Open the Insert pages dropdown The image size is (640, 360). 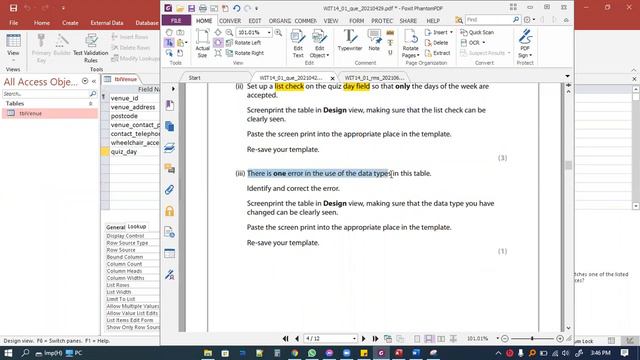pyautogui.click(x=438, y=32)
